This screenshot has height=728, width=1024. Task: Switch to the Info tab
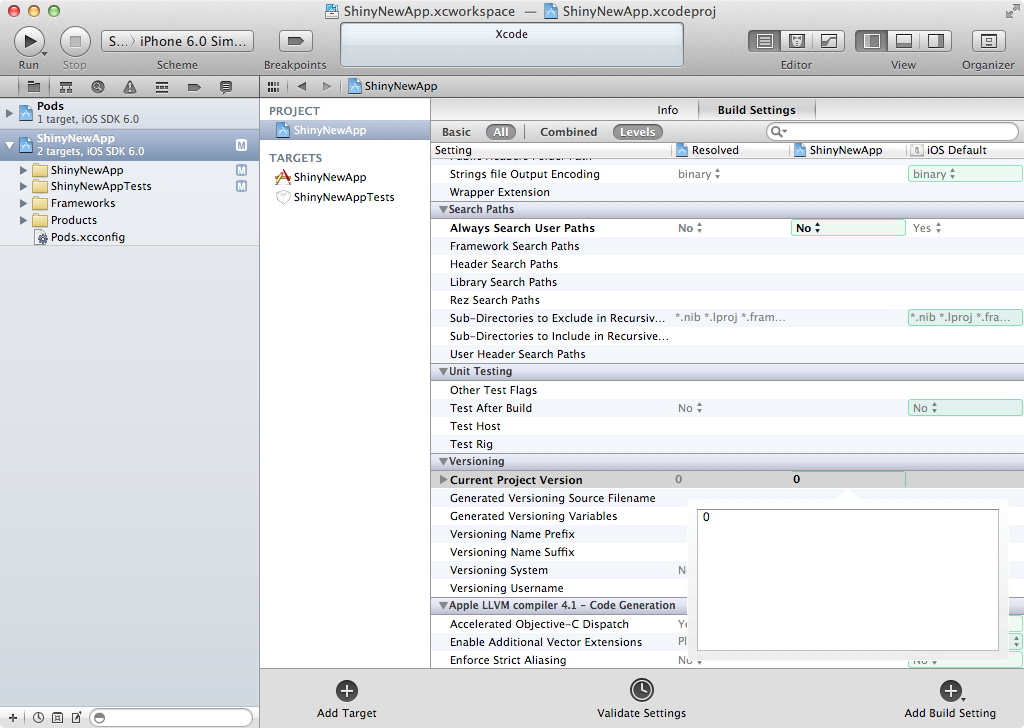coord(667,110)
